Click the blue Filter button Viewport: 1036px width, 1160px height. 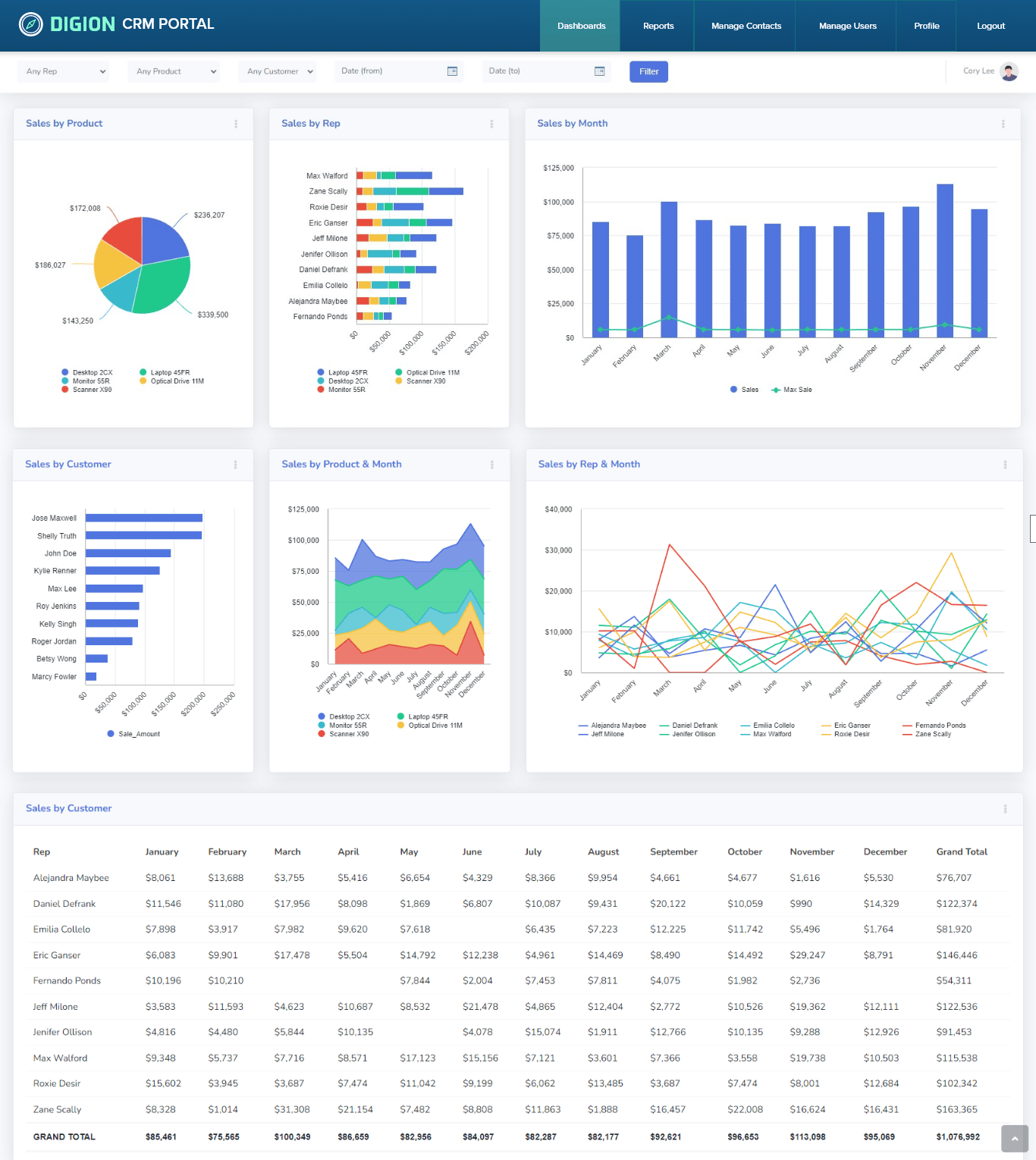tap(648, 71)
